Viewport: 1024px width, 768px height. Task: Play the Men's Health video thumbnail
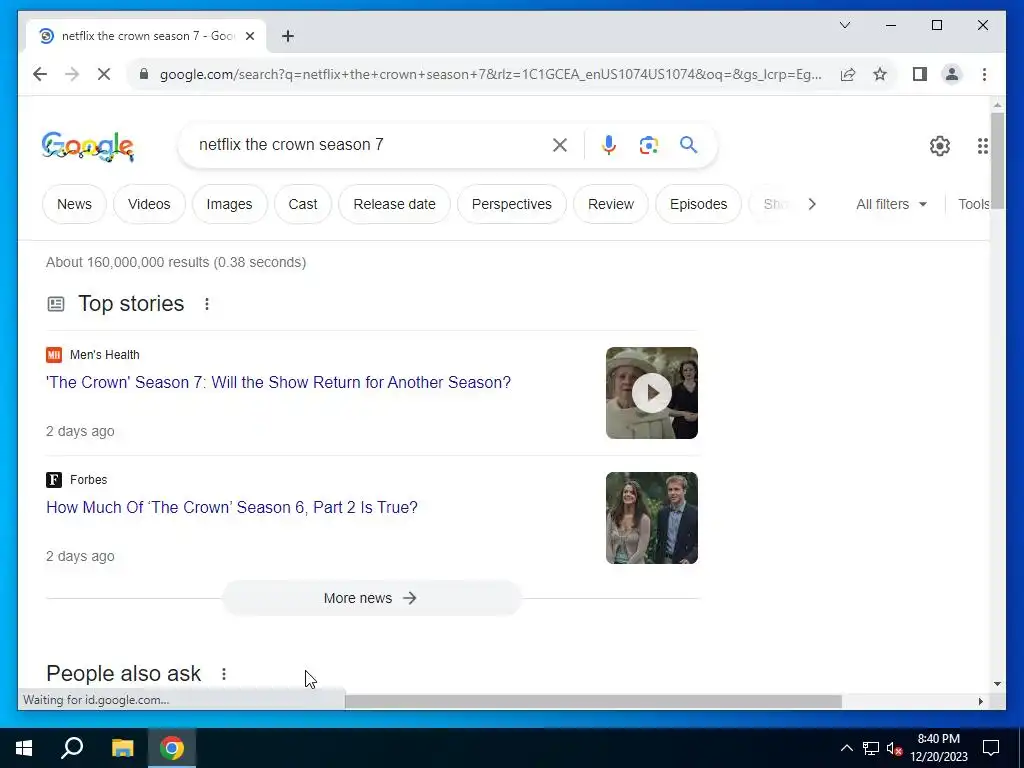coord(652,393)
